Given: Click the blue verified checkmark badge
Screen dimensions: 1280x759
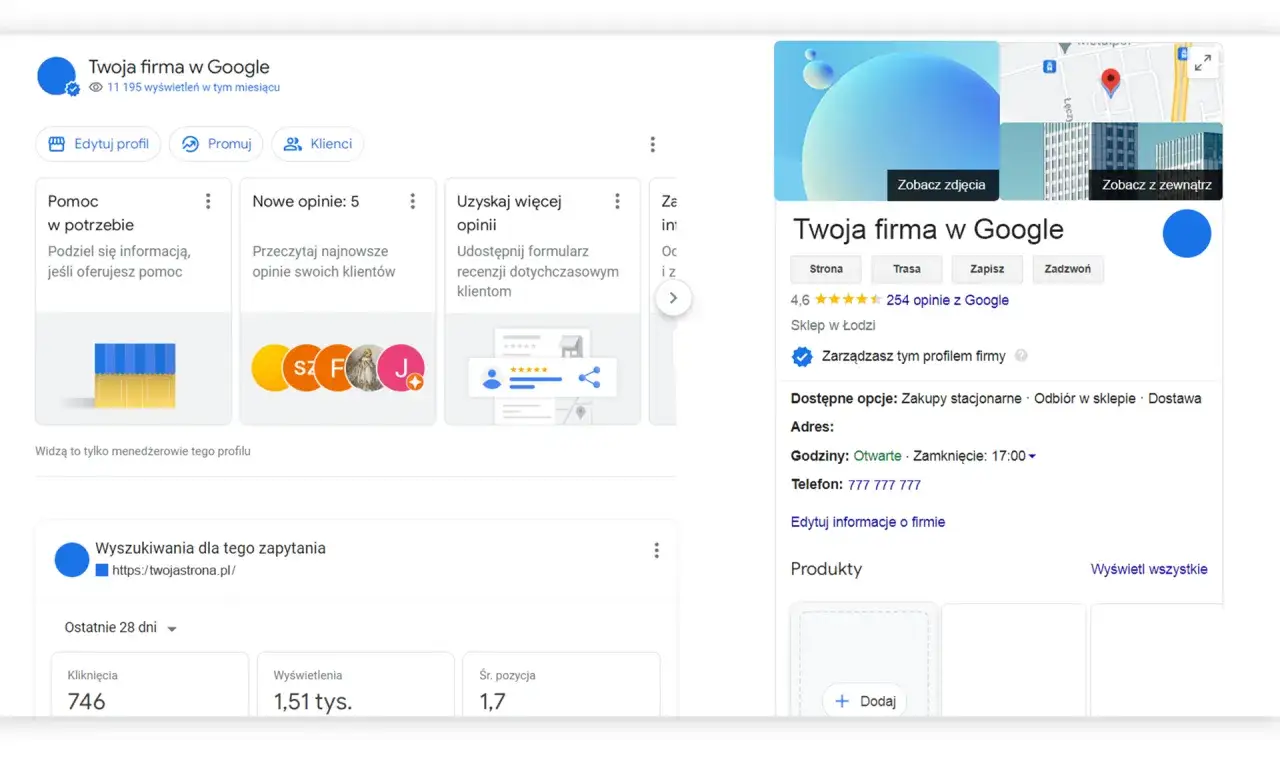Looking at the screenshot, I should [x=801, y=356].
